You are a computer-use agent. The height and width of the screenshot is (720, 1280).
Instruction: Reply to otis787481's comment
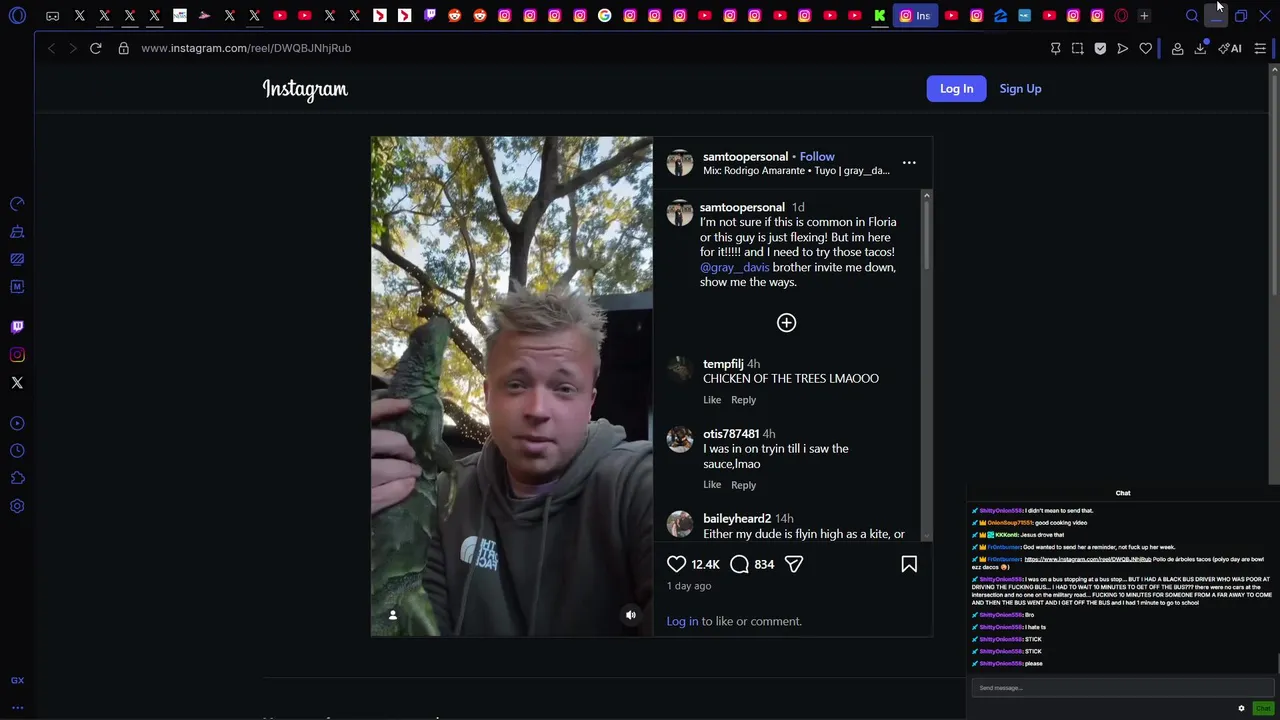click(x=743, y=485)
